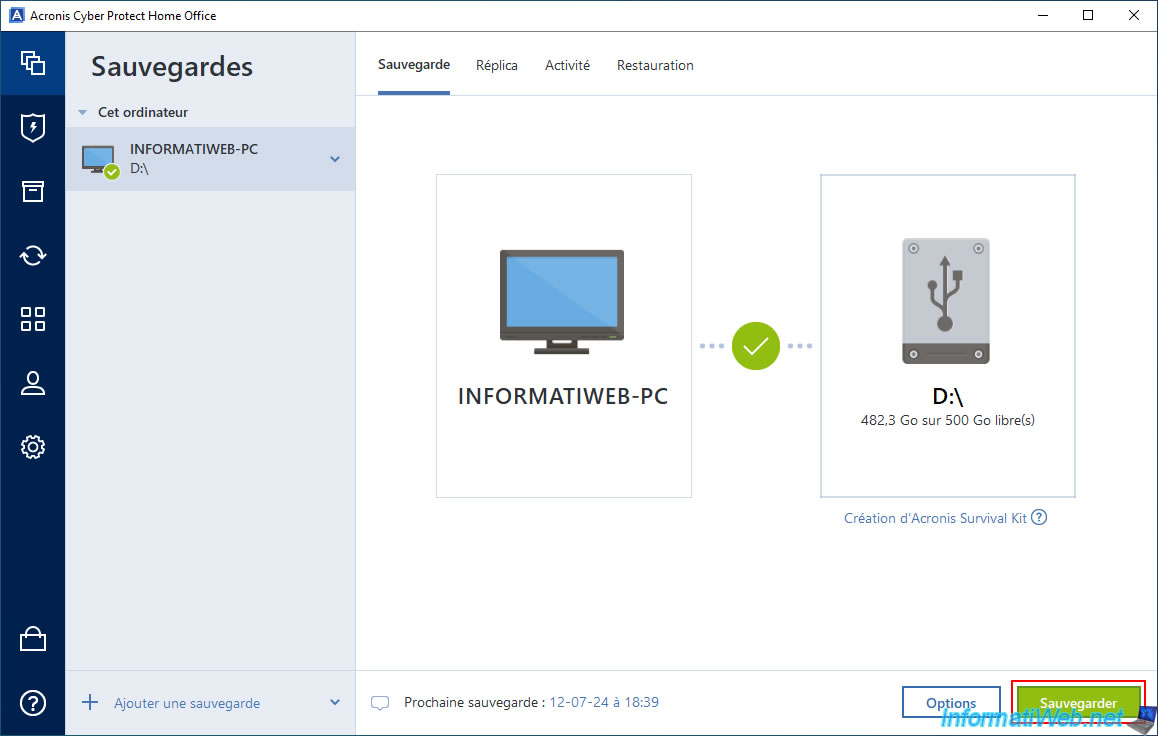Click the green checkmark status circle
Screen dimensions: 1158x736
pyautogui.click(x=756, y=345)
